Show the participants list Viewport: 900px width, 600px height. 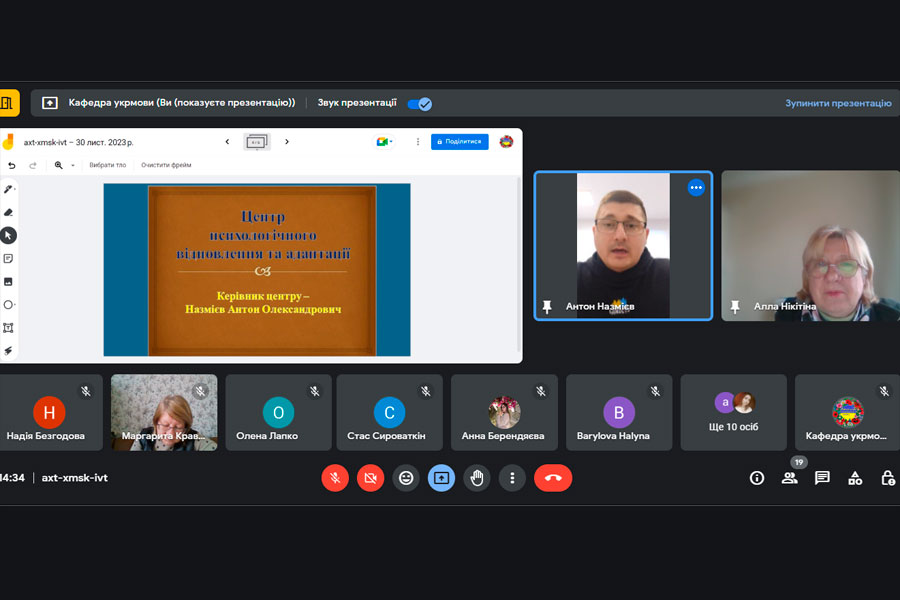pyautogui.click(x=789, y=478)
